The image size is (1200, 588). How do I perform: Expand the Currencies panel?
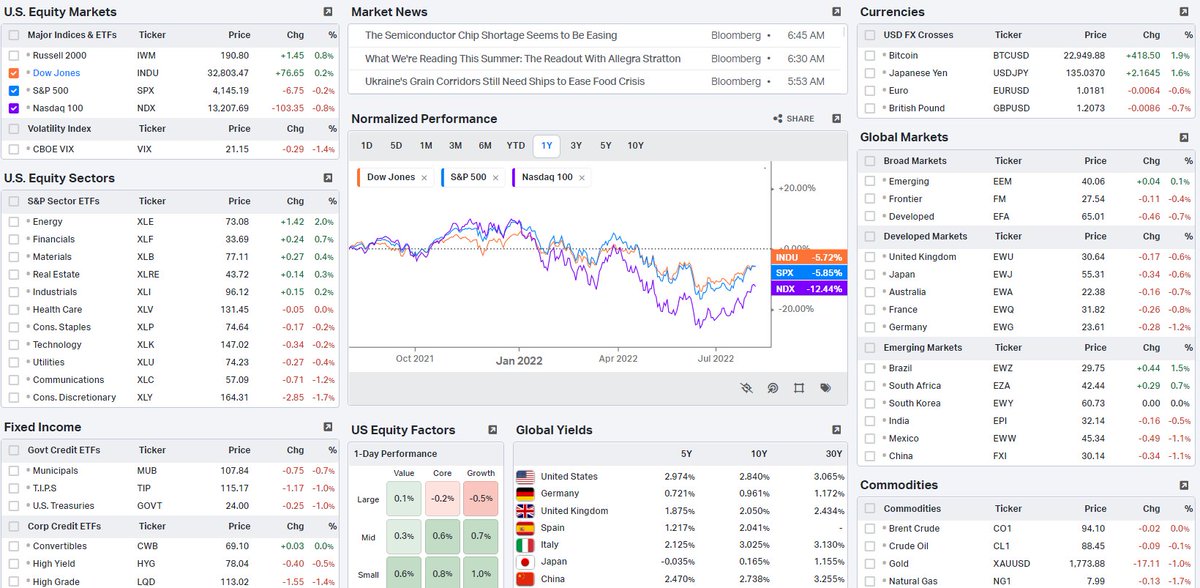click(x=1184, y=12)
